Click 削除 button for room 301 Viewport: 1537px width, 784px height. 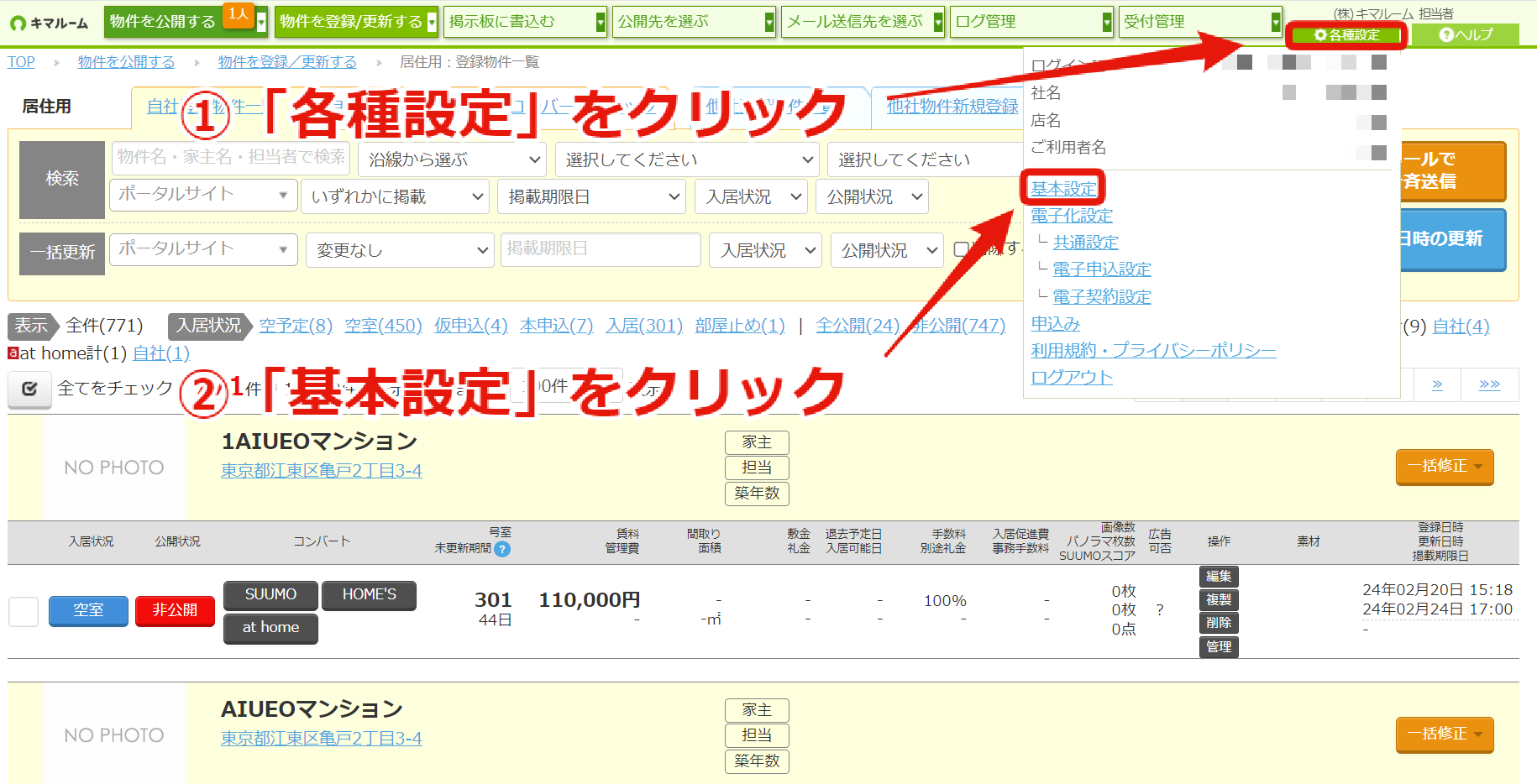tap(1219, 623)
